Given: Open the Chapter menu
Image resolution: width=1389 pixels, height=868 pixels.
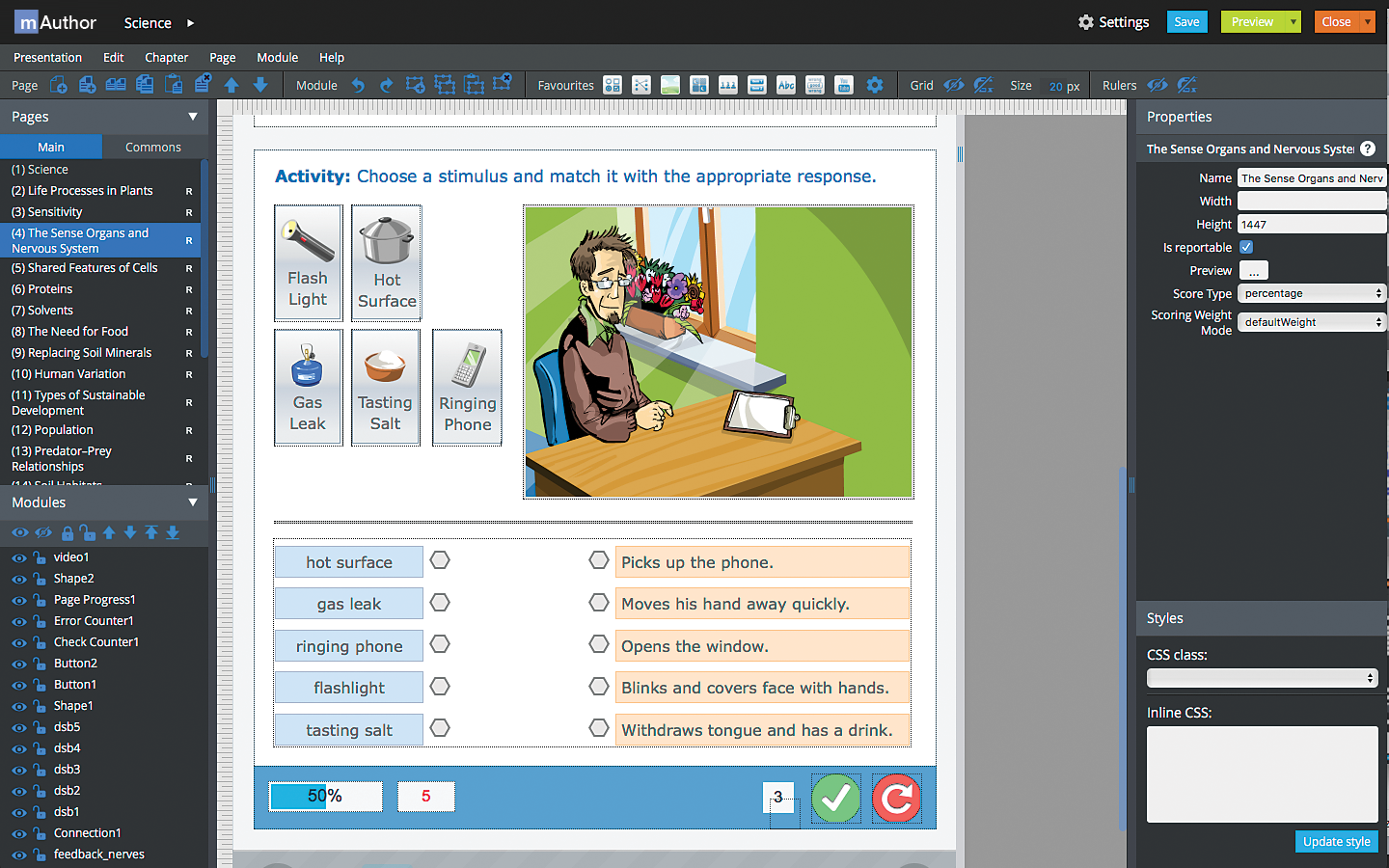Looking at the screenshot, I should (x=166, y=57).
